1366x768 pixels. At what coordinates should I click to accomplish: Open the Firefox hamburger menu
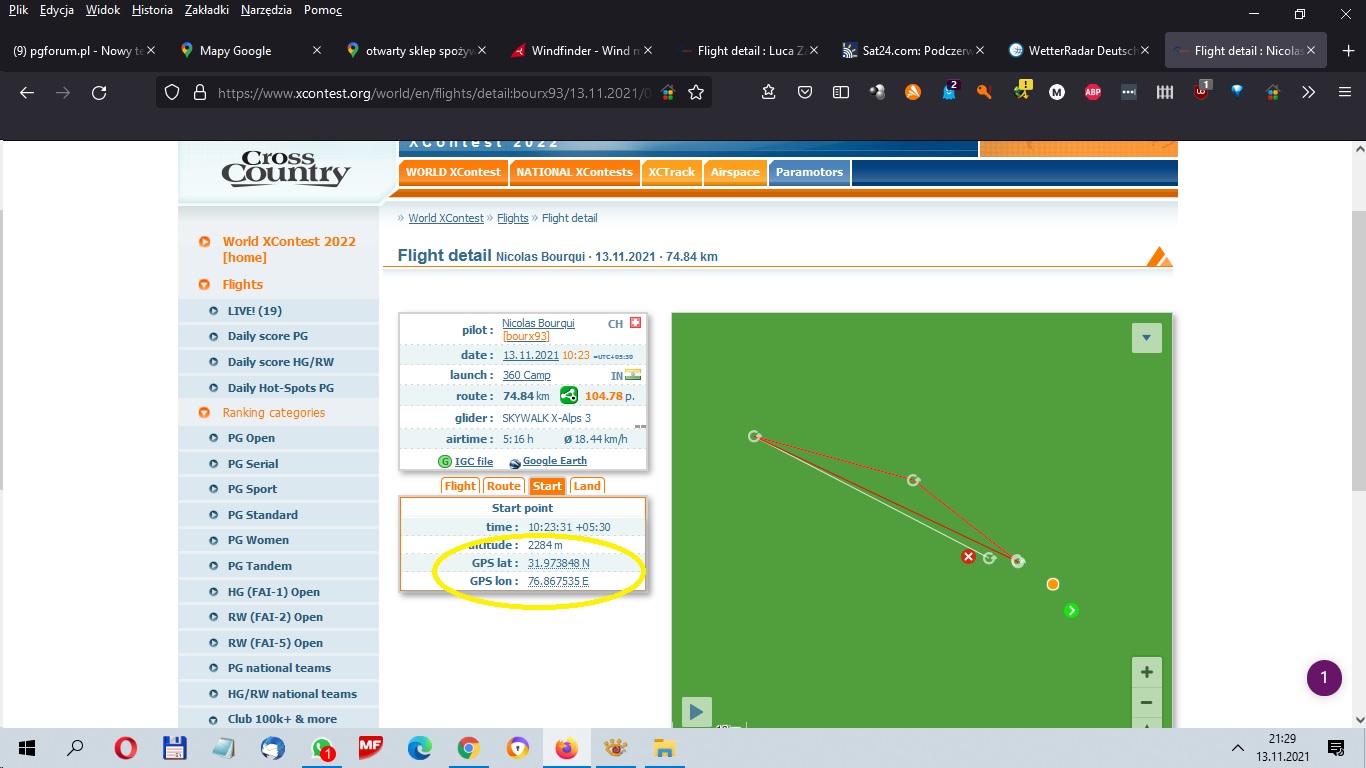(1345, 92)
